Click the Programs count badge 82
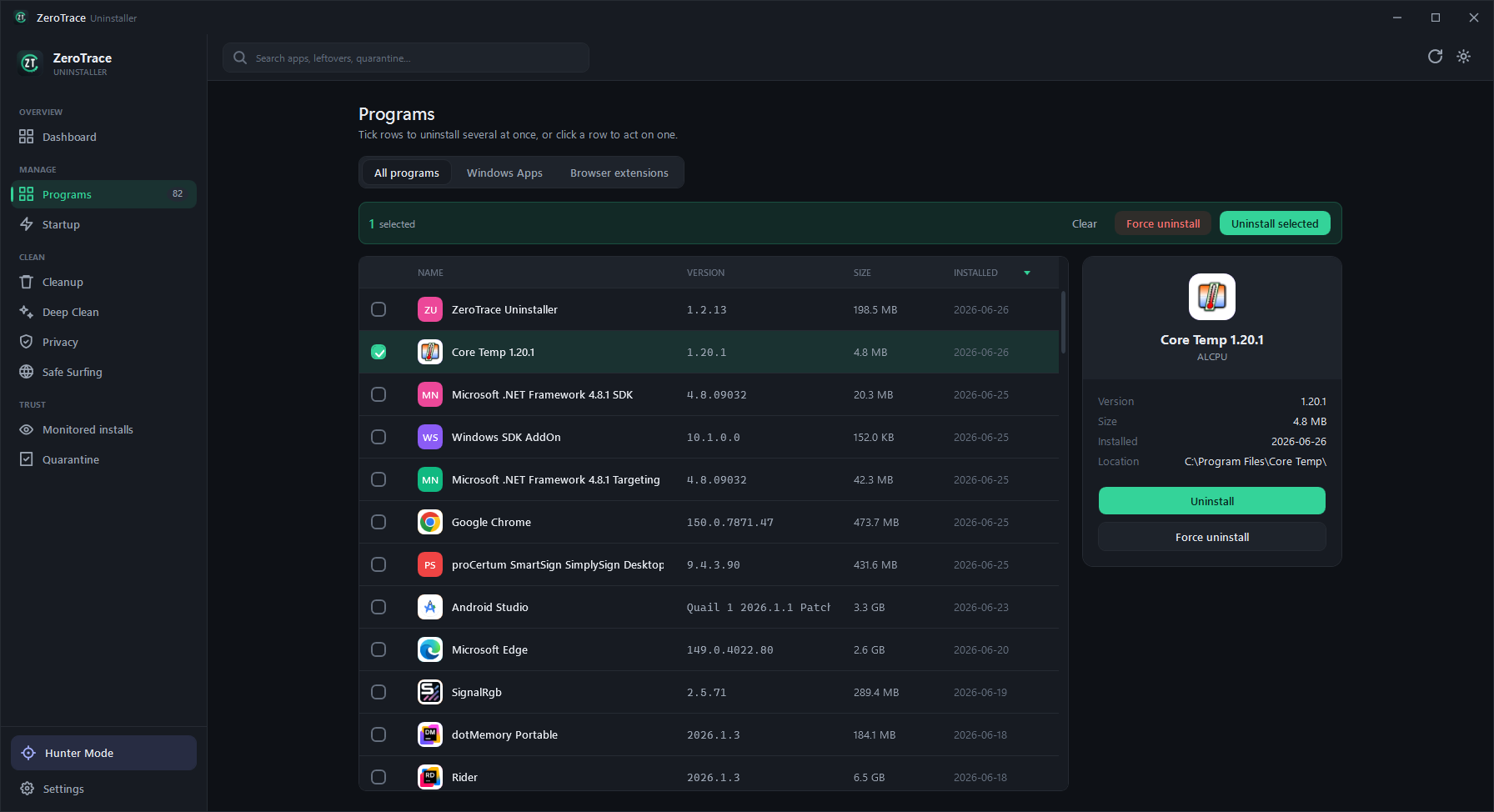This screenshot has width=1494, height=812. (178, 193)
